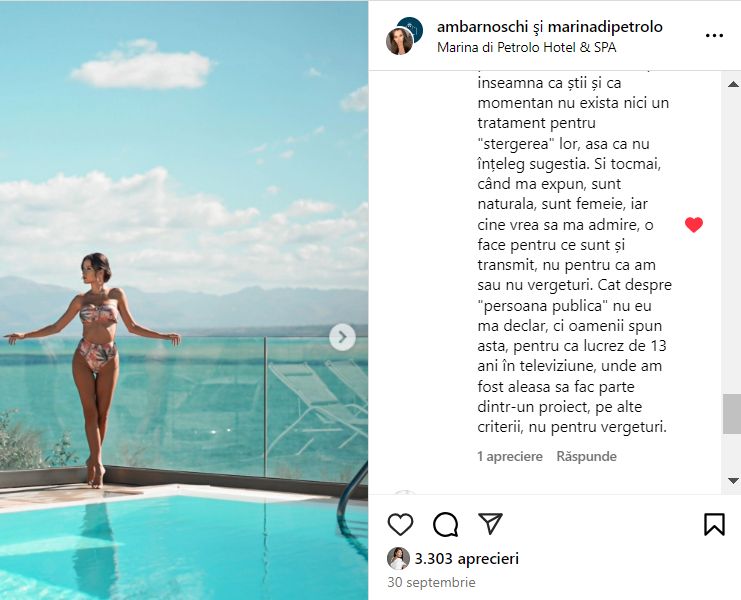Viewport: 741px width, 600px height.
Task: Click the 30 septembrie post date
Action: point(431,582)
